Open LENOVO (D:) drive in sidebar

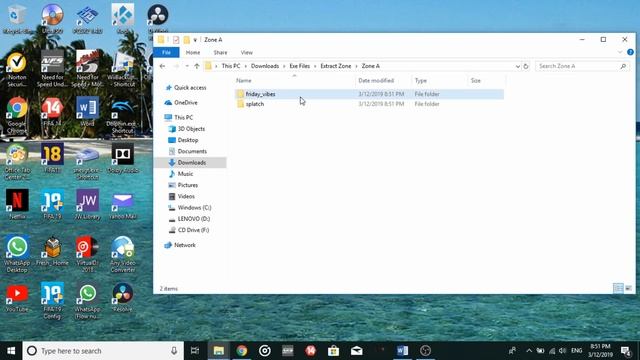click(189, 219)
